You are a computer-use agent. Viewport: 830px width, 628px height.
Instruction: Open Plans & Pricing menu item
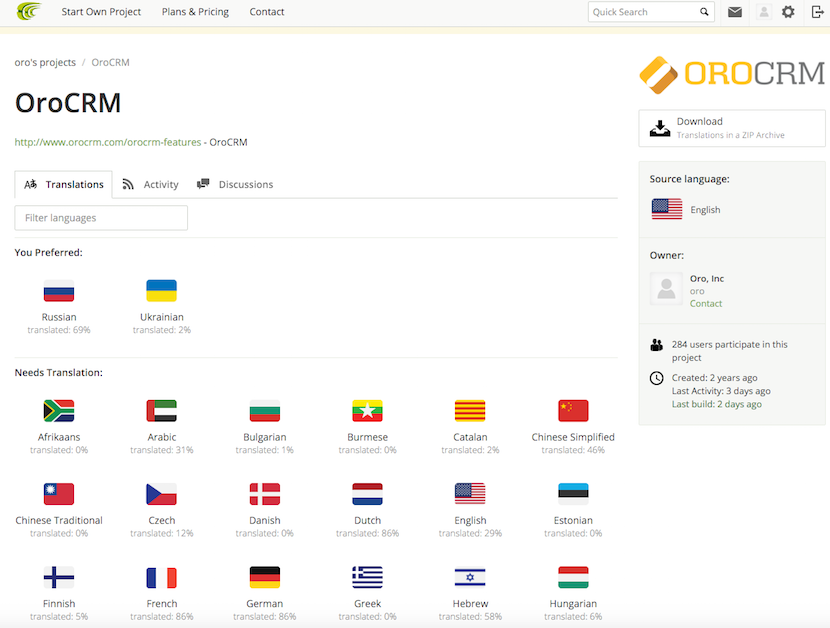195,12
